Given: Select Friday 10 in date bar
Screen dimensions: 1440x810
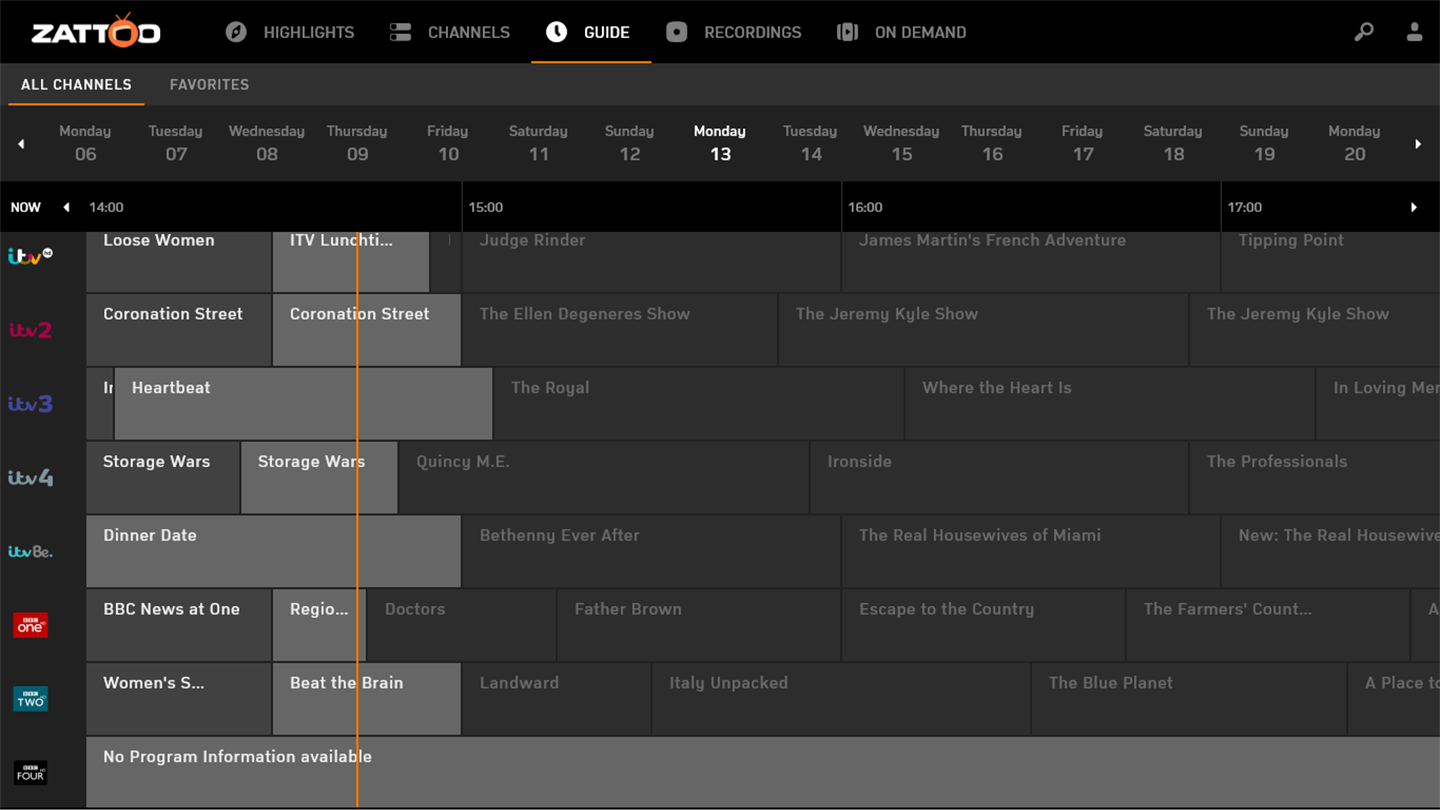Looking at the screenshot, I should (x=448, y=144).
